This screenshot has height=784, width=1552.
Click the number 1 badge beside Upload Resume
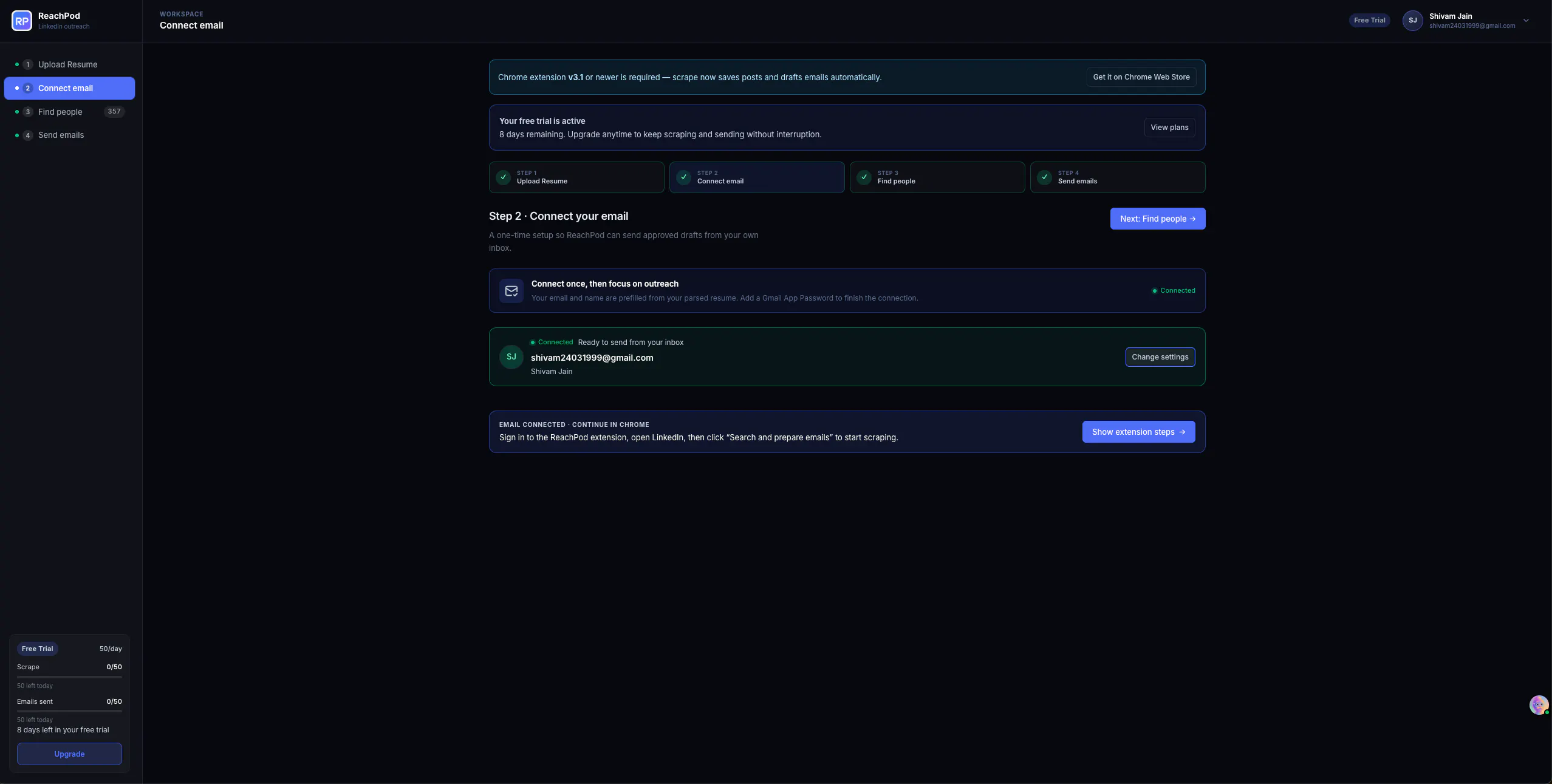(28, 64)
